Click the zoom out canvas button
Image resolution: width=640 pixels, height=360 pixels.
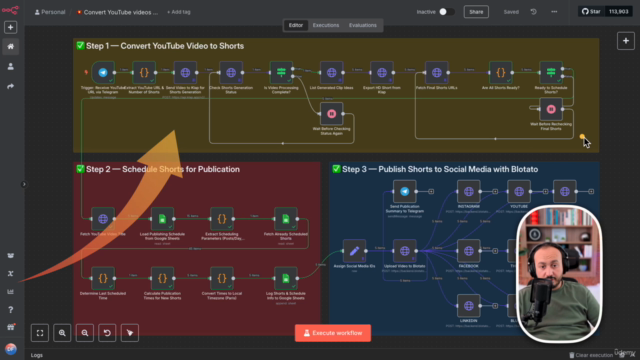[84, 333]
